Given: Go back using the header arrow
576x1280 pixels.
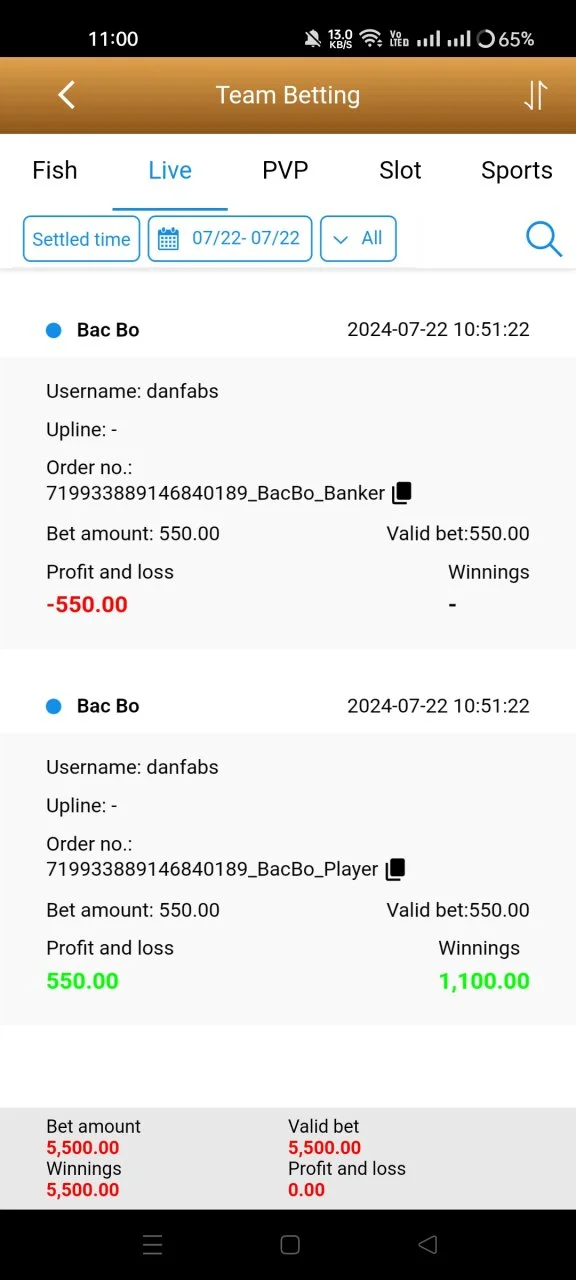Looking at the screenshot, I should pos(67,95).
